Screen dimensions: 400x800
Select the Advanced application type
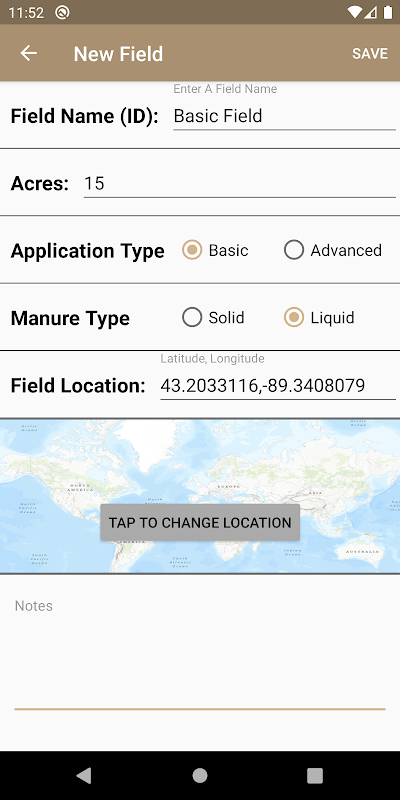[333, 250]
